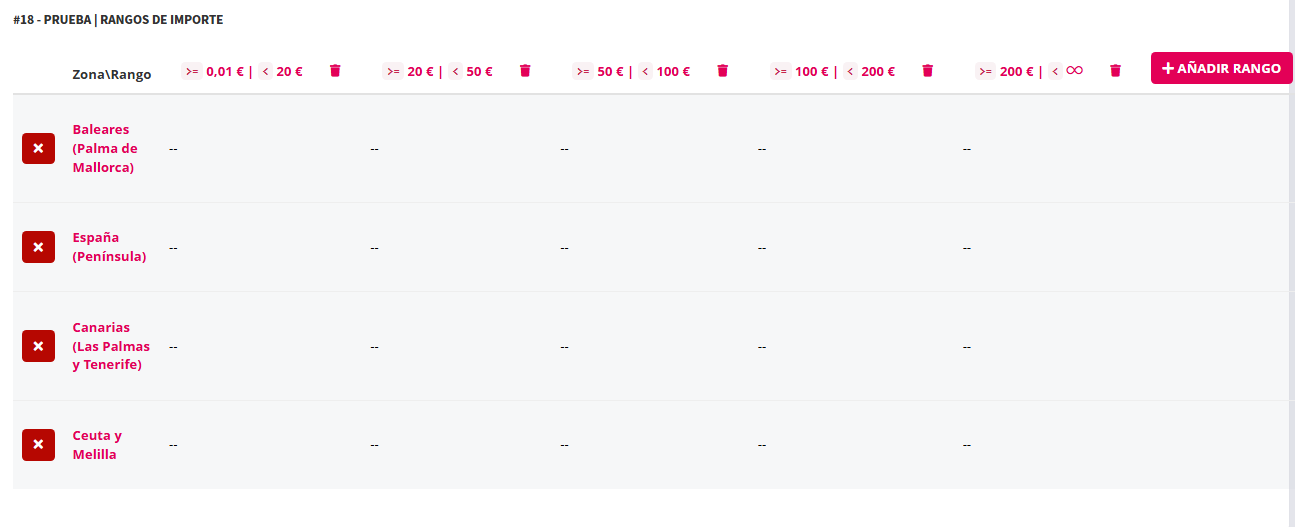The image size is (1295, 527).
Task: Edit the infinity upper bound of last range
Action: tap(1074, 71)
